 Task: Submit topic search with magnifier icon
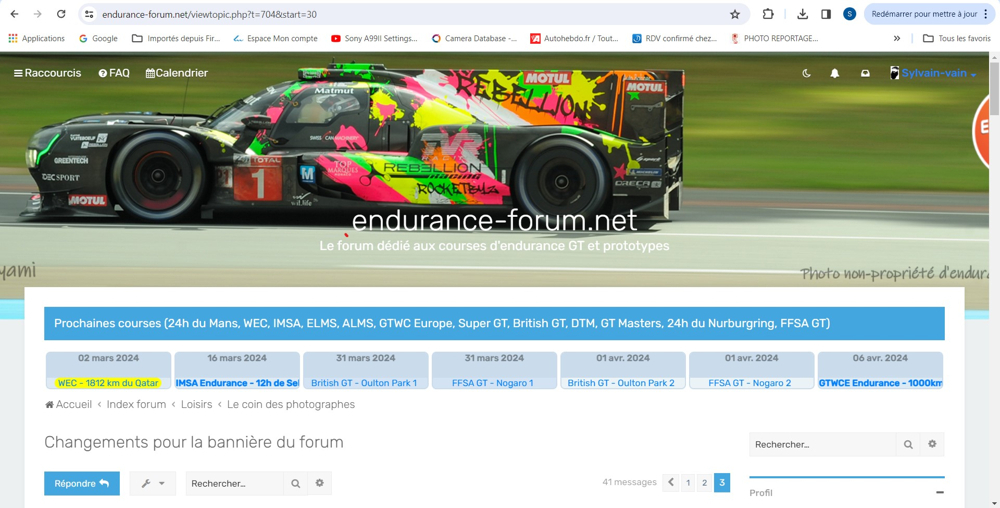pyautogui.click(x=296, y=484)
